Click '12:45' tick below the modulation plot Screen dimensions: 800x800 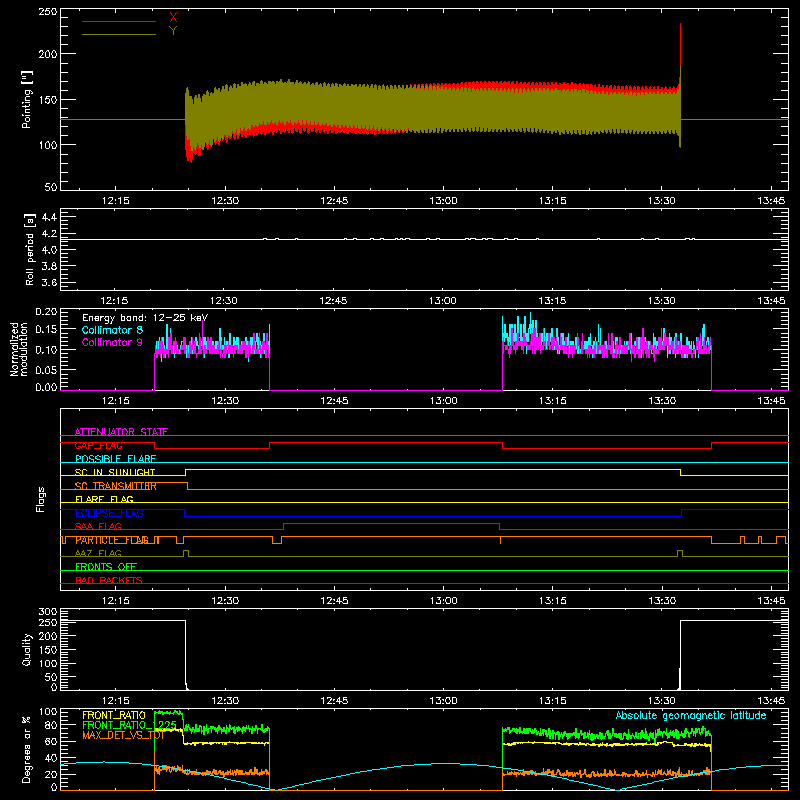334,401
